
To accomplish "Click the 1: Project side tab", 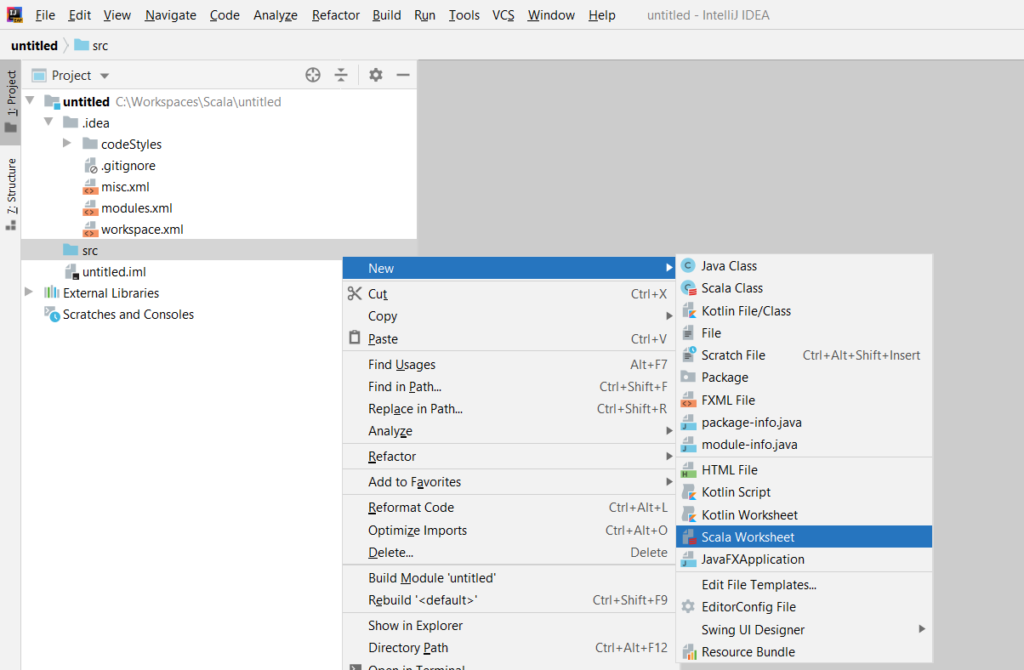I will pos(11,101).
